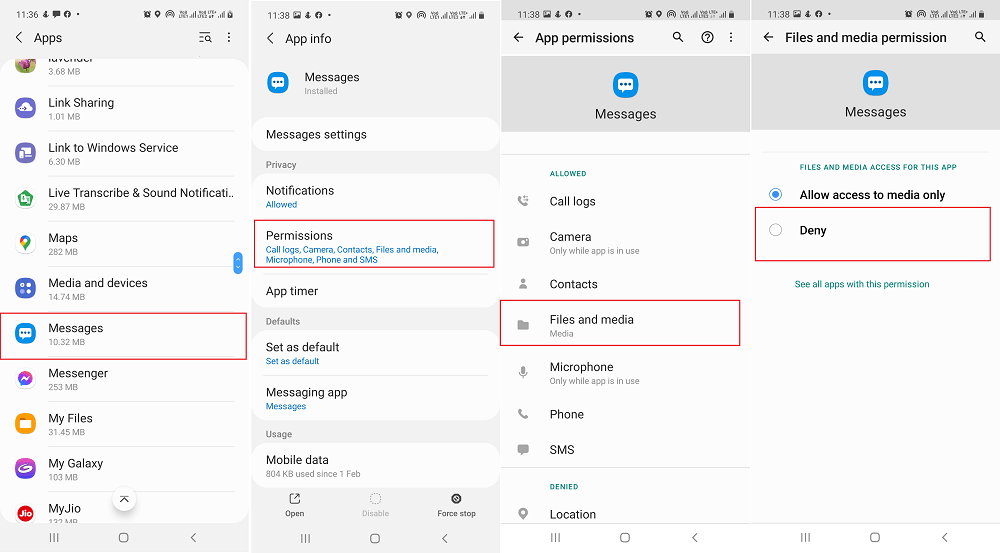
Task: Tap the Media and devices icon
Action: pos(26,289)
